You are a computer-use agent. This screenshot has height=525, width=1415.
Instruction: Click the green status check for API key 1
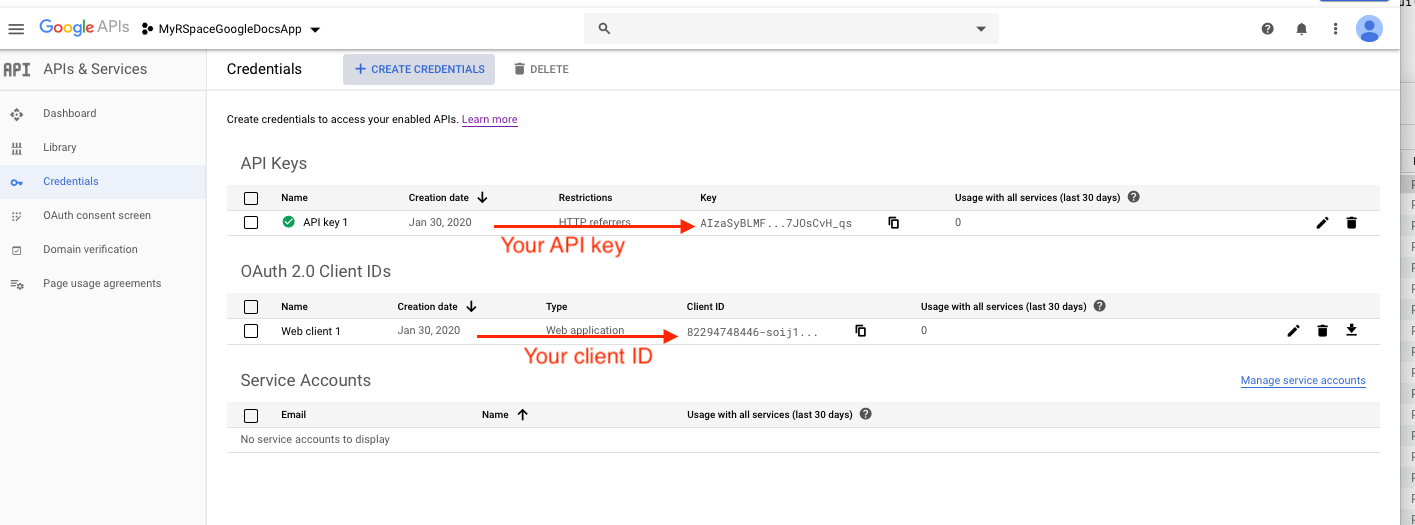[x=288, y=222]
